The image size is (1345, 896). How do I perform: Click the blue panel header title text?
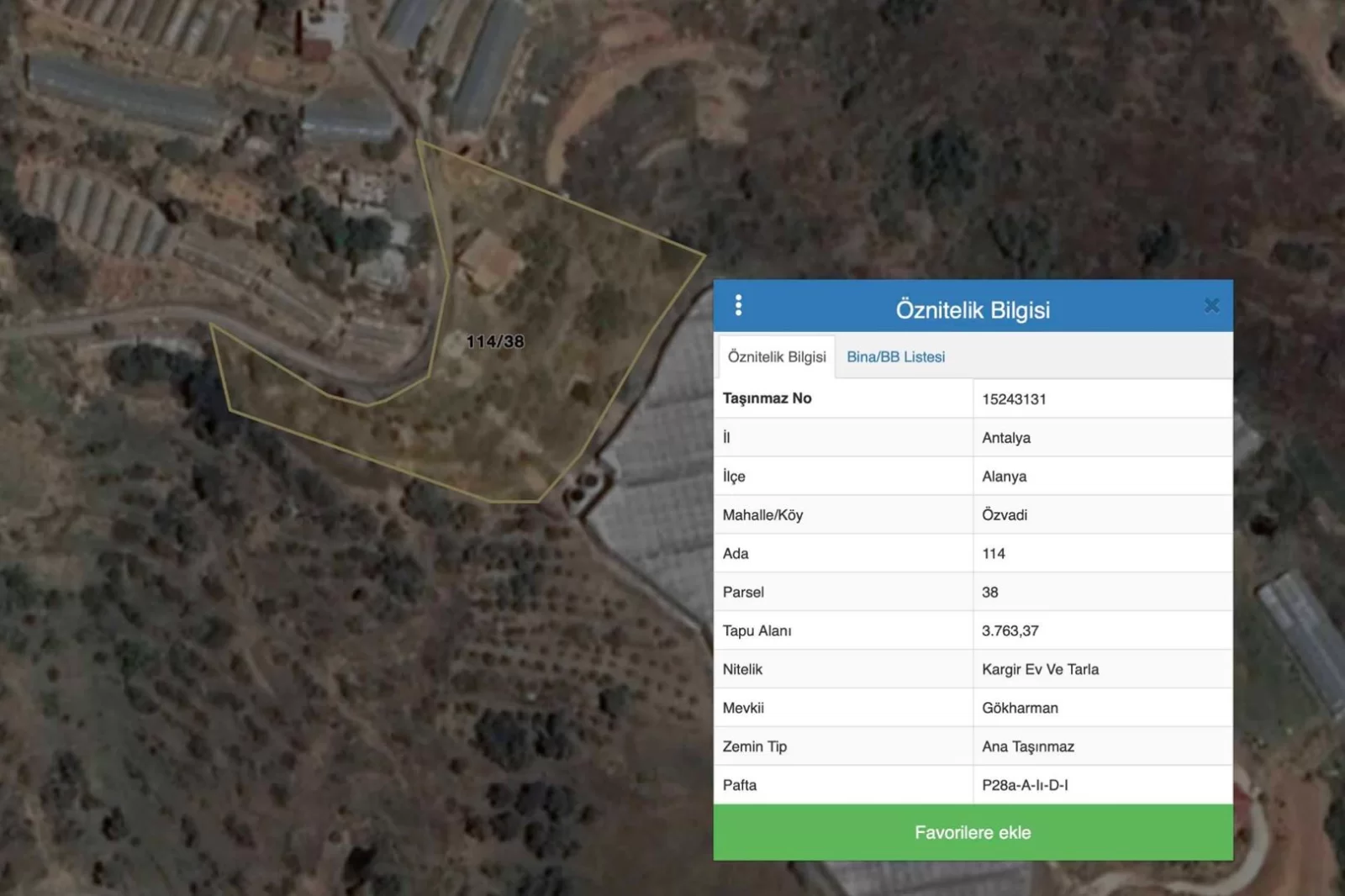pyautogui.click(x=973, y=310)
